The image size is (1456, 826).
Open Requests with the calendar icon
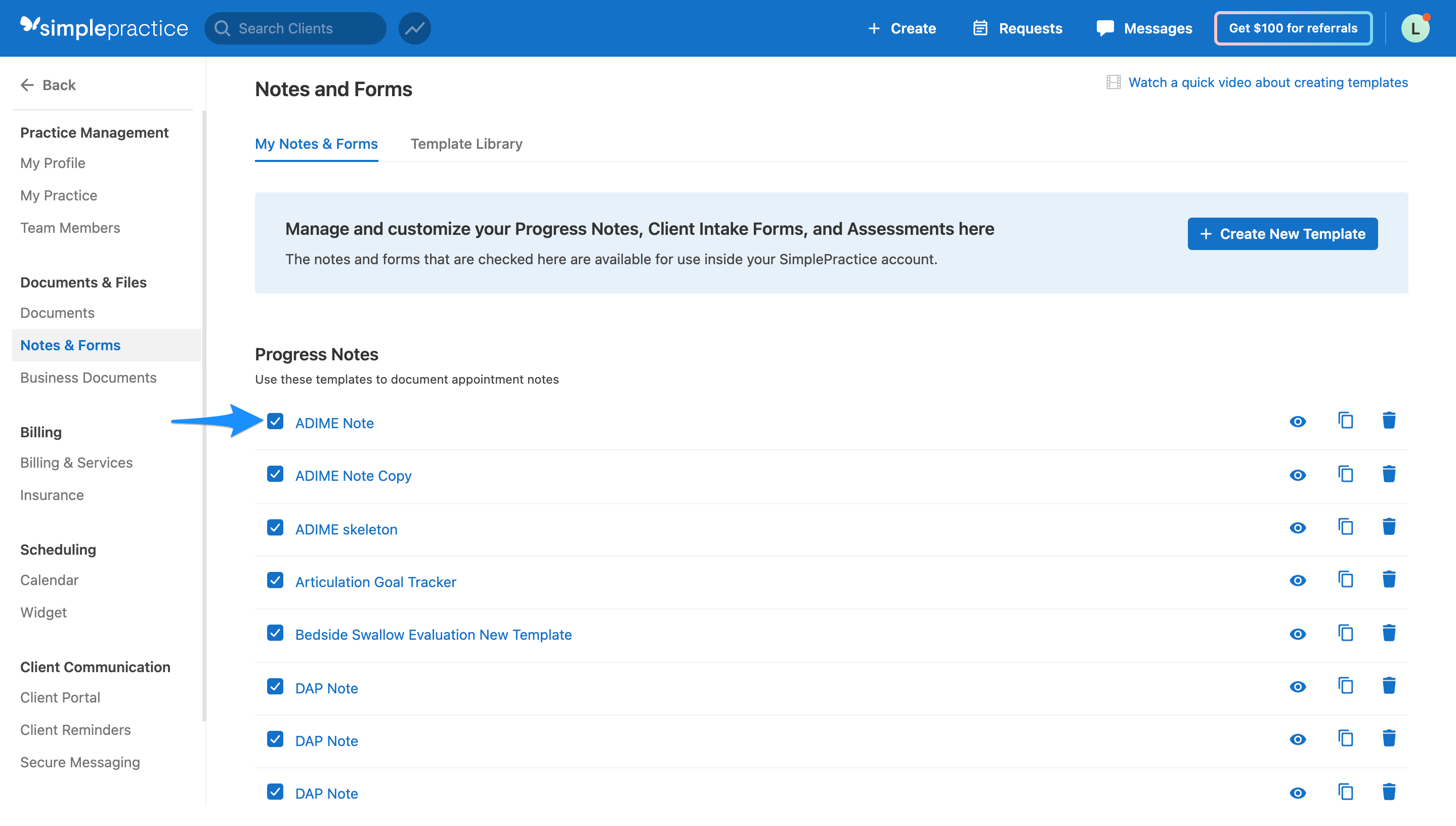pos(1017,28)
